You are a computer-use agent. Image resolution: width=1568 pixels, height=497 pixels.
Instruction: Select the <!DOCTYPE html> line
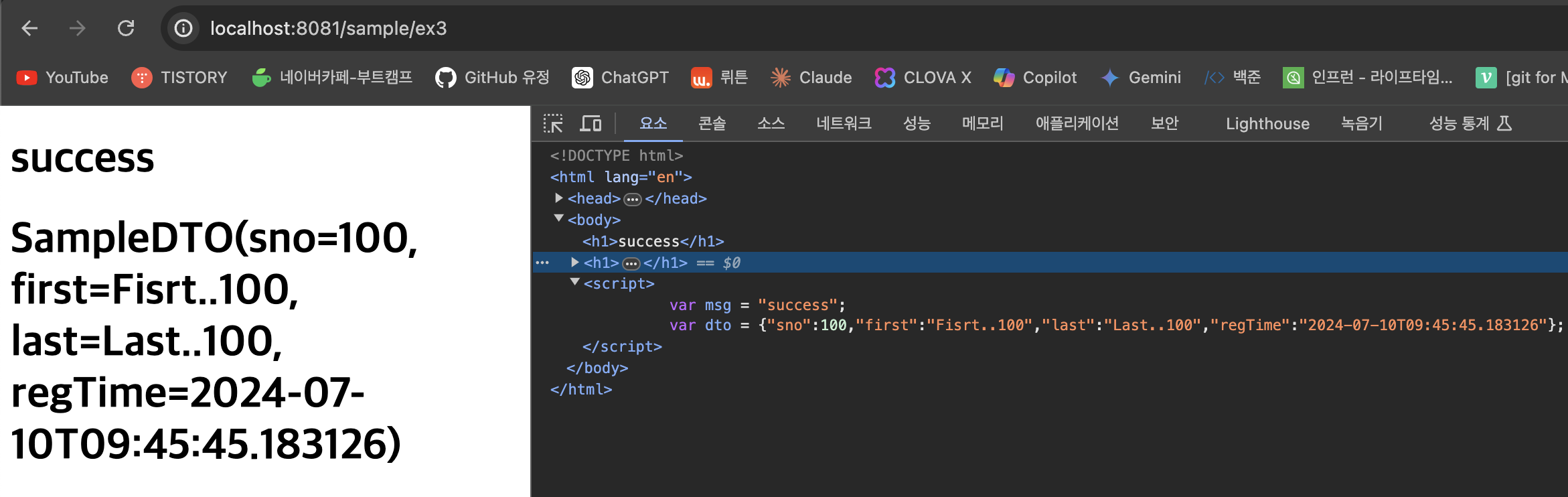point(617,155)
